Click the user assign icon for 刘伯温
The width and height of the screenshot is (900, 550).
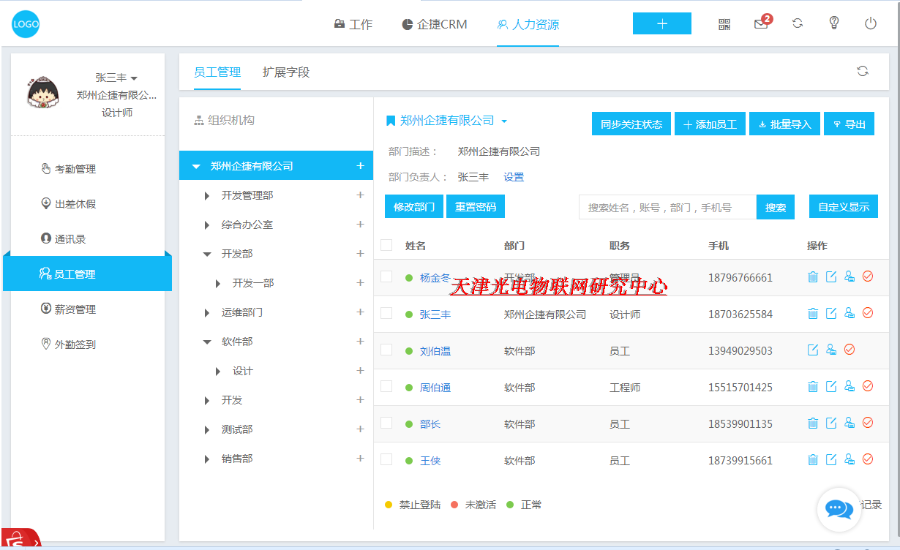(831, 350)
